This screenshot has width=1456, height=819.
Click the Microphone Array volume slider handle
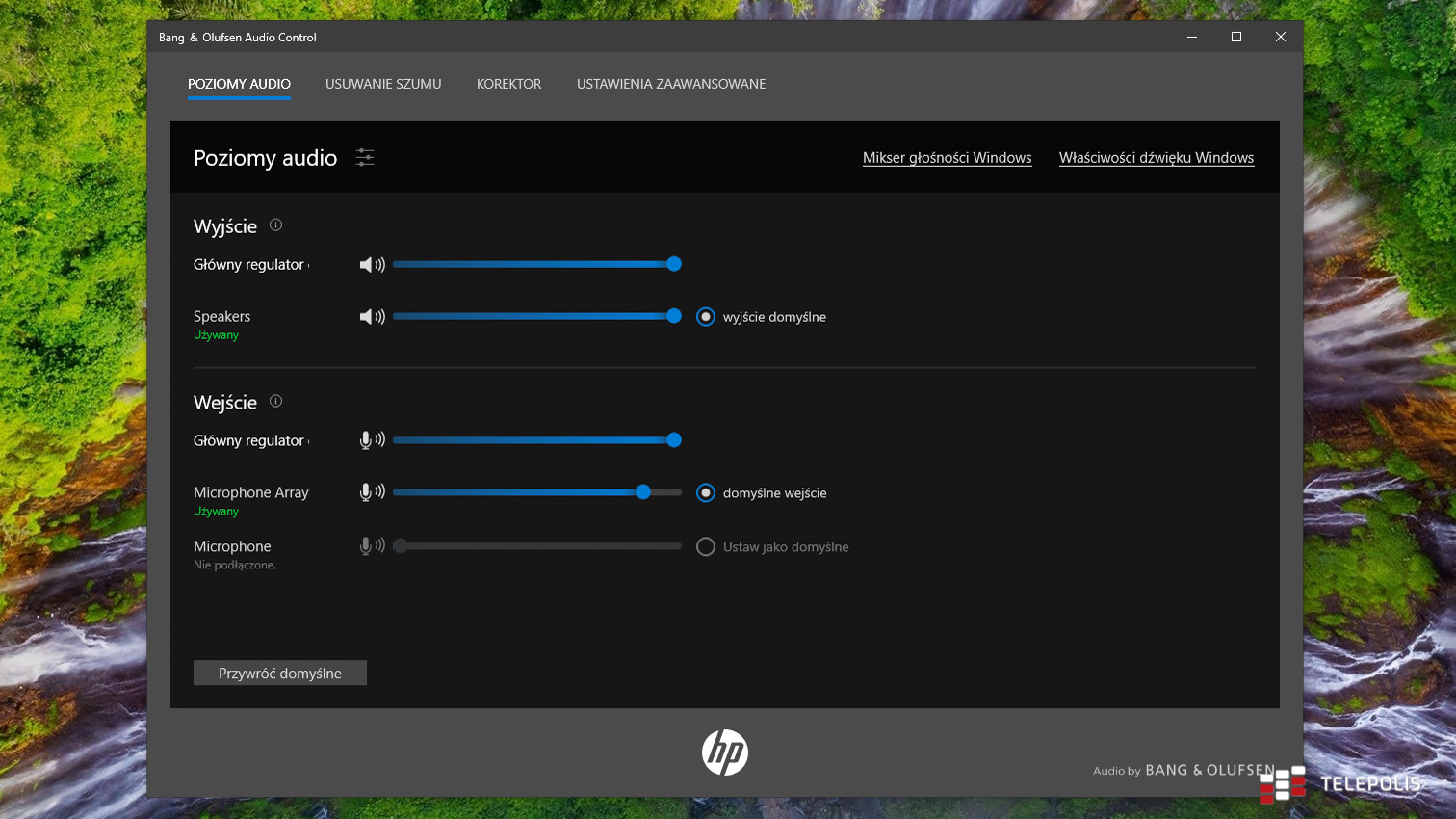tap(643, 492)
